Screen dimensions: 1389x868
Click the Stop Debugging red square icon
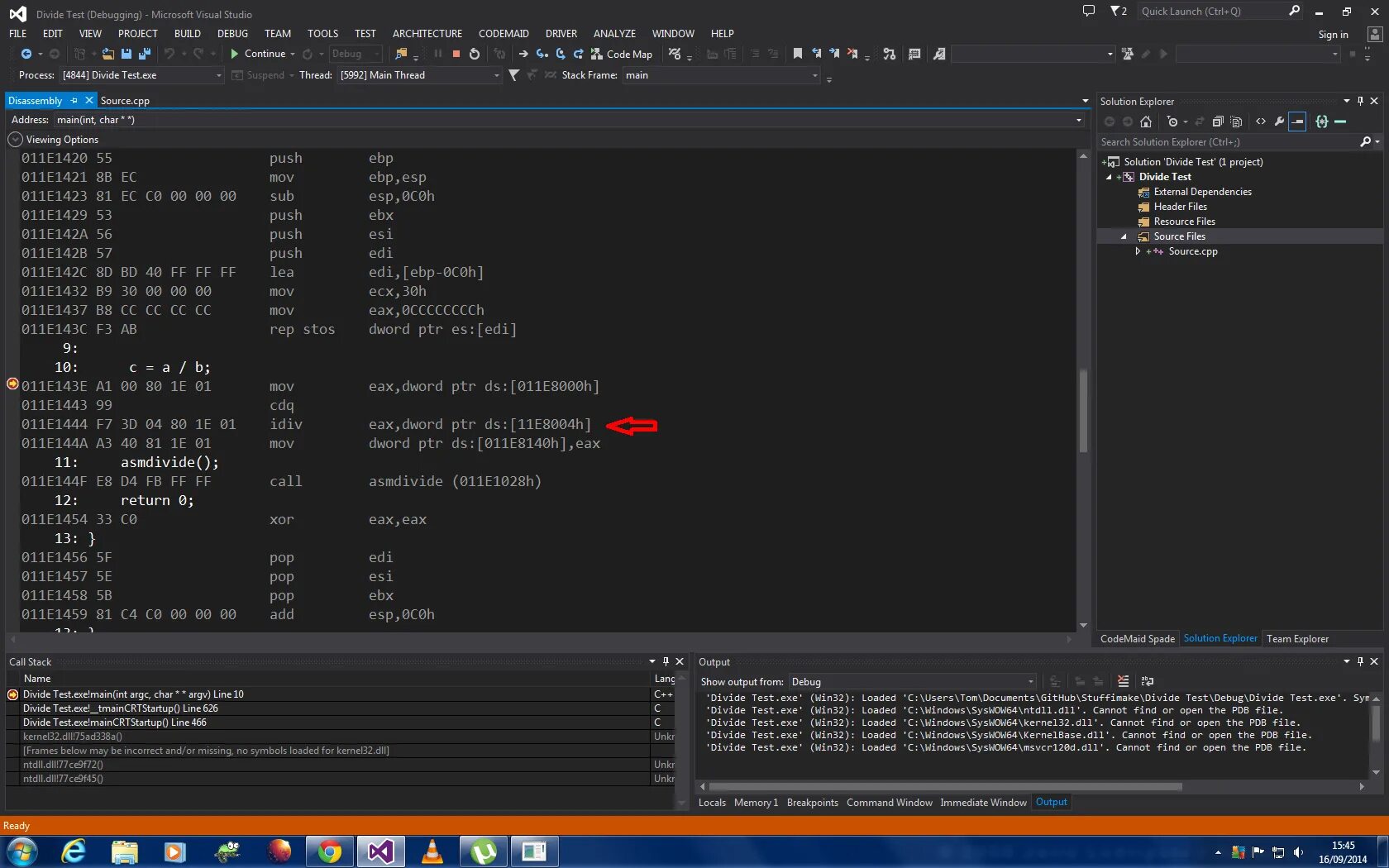pos(456,54)
